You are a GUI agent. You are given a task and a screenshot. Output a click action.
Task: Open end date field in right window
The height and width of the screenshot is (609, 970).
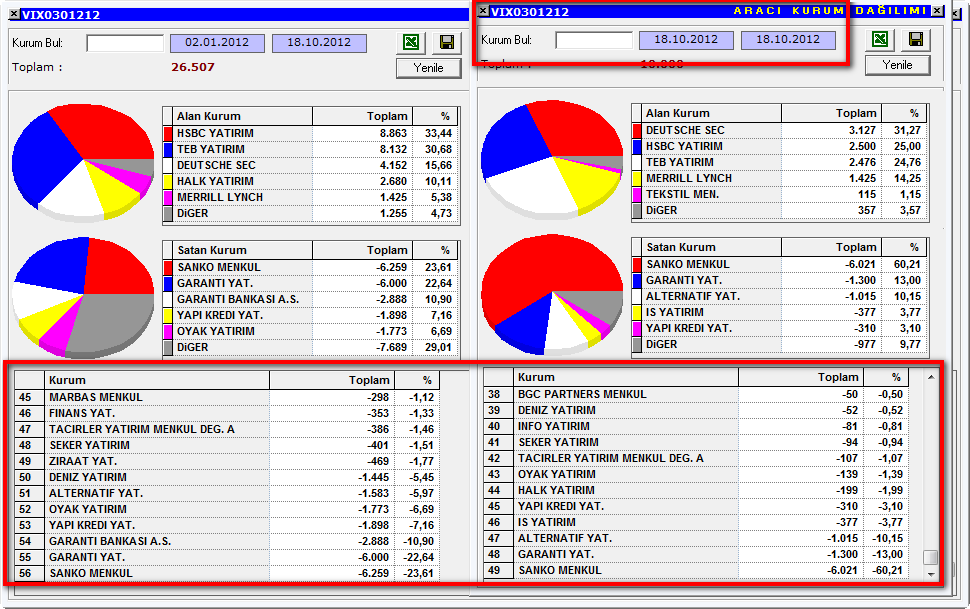click(x=788, y=40)
